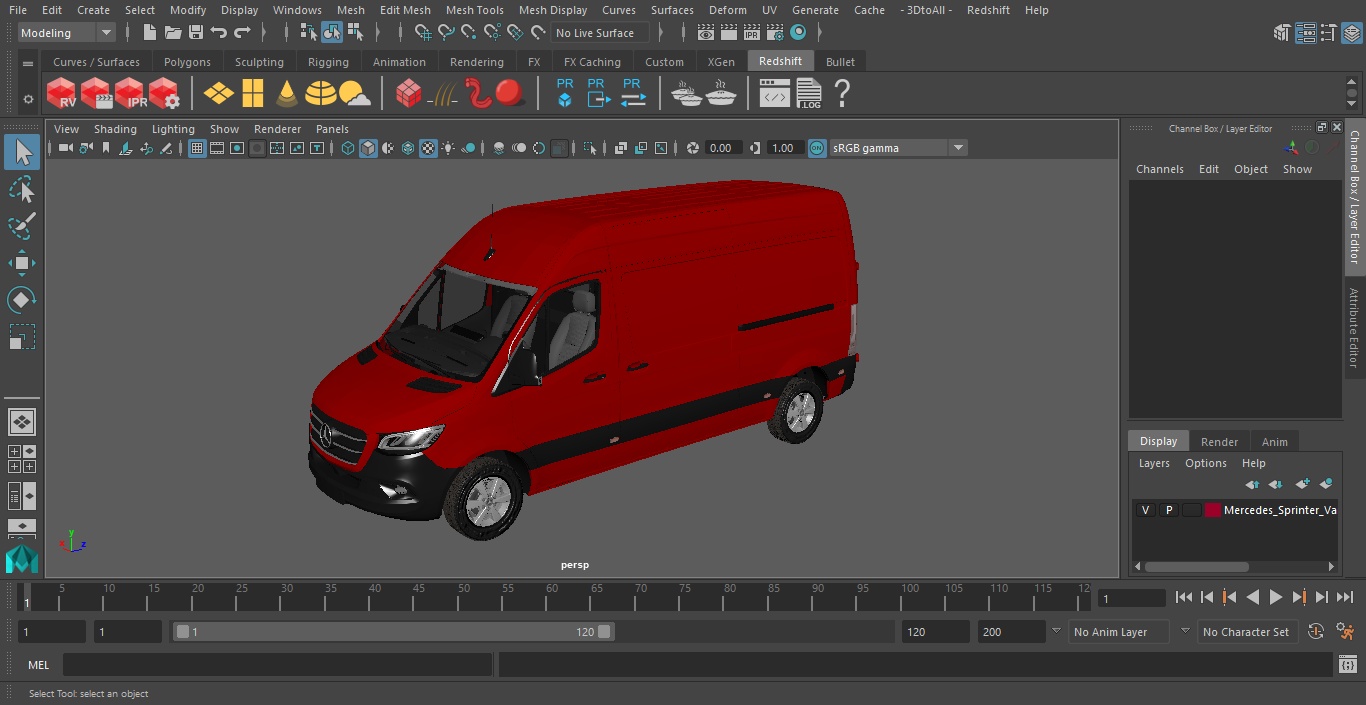The image size is (1366, 705).
Task: Launch Redshift IPR render shelf icon
Action: [x=130, y=93]
